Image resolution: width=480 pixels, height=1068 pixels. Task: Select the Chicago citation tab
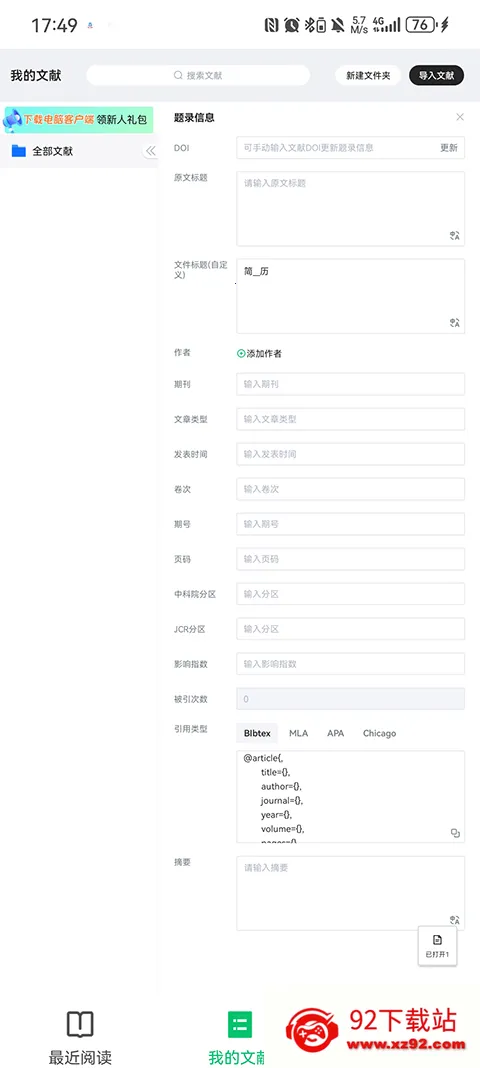click(379, 733)
